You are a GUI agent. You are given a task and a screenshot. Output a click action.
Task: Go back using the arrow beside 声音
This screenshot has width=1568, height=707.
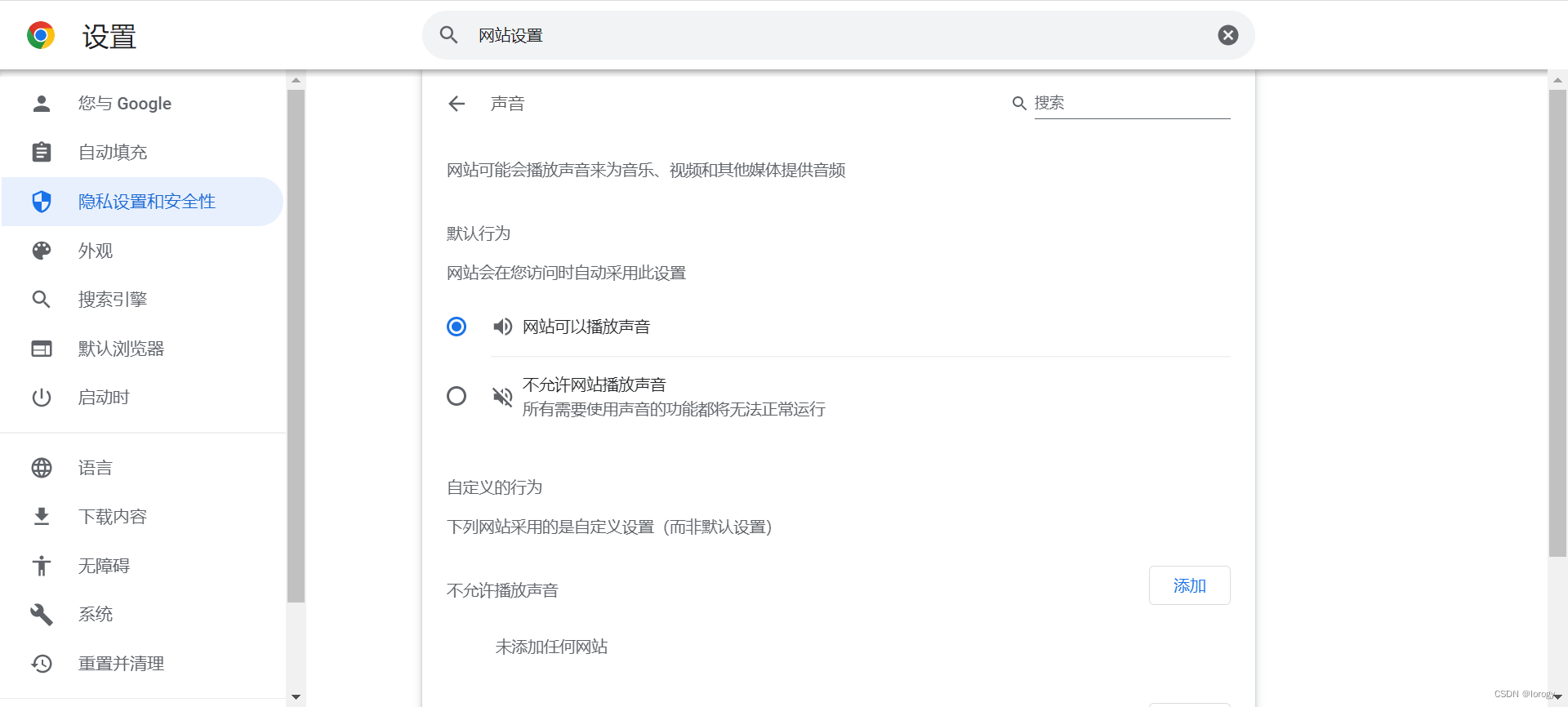click(457, 104)
